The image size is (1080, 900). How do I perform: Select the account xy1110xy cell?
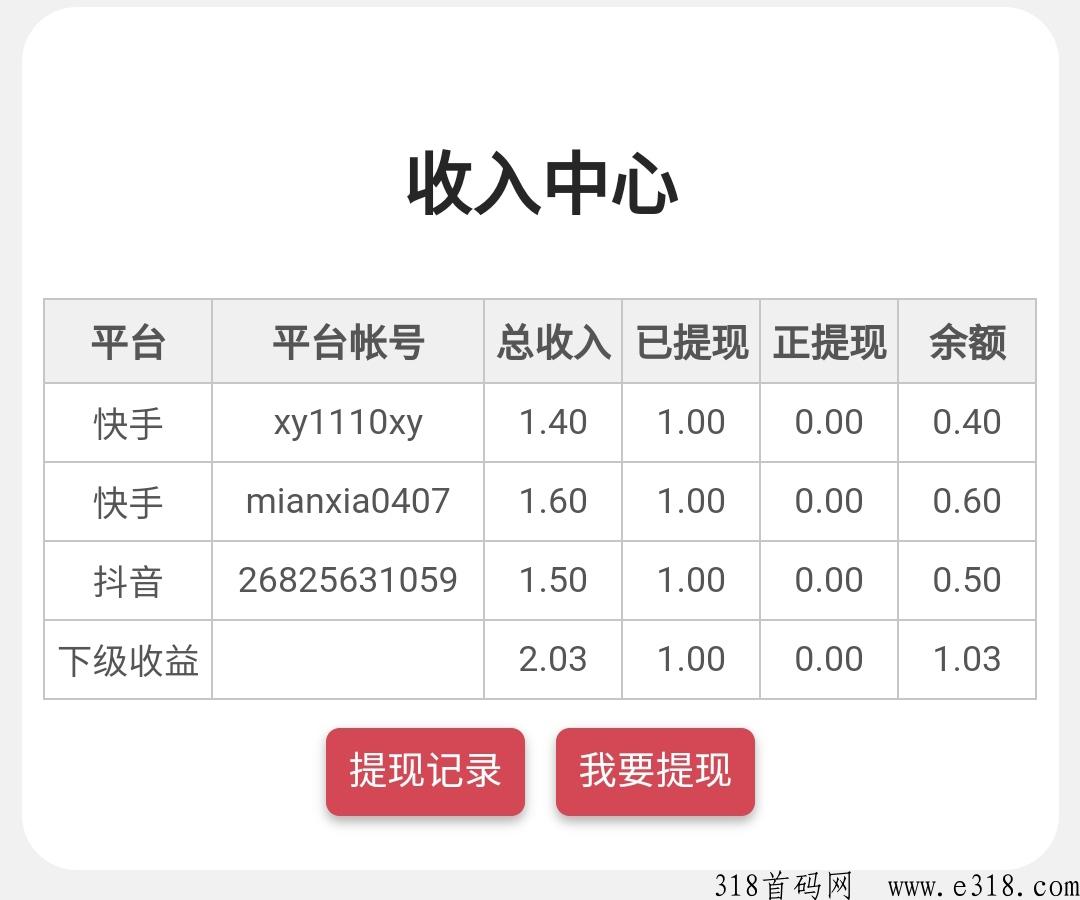click(x=347, y=422)
